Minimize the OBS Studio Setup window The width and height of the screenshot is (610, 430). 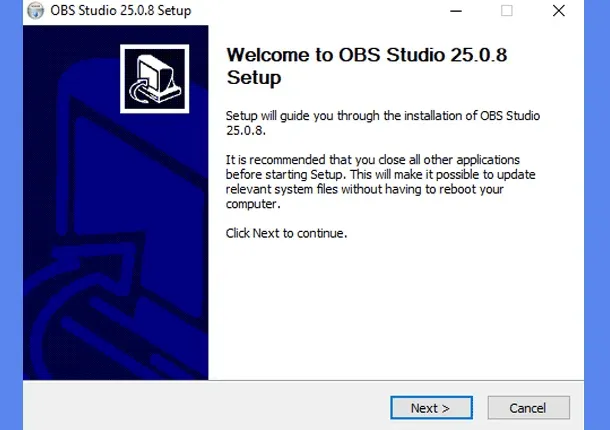(454, 11)
